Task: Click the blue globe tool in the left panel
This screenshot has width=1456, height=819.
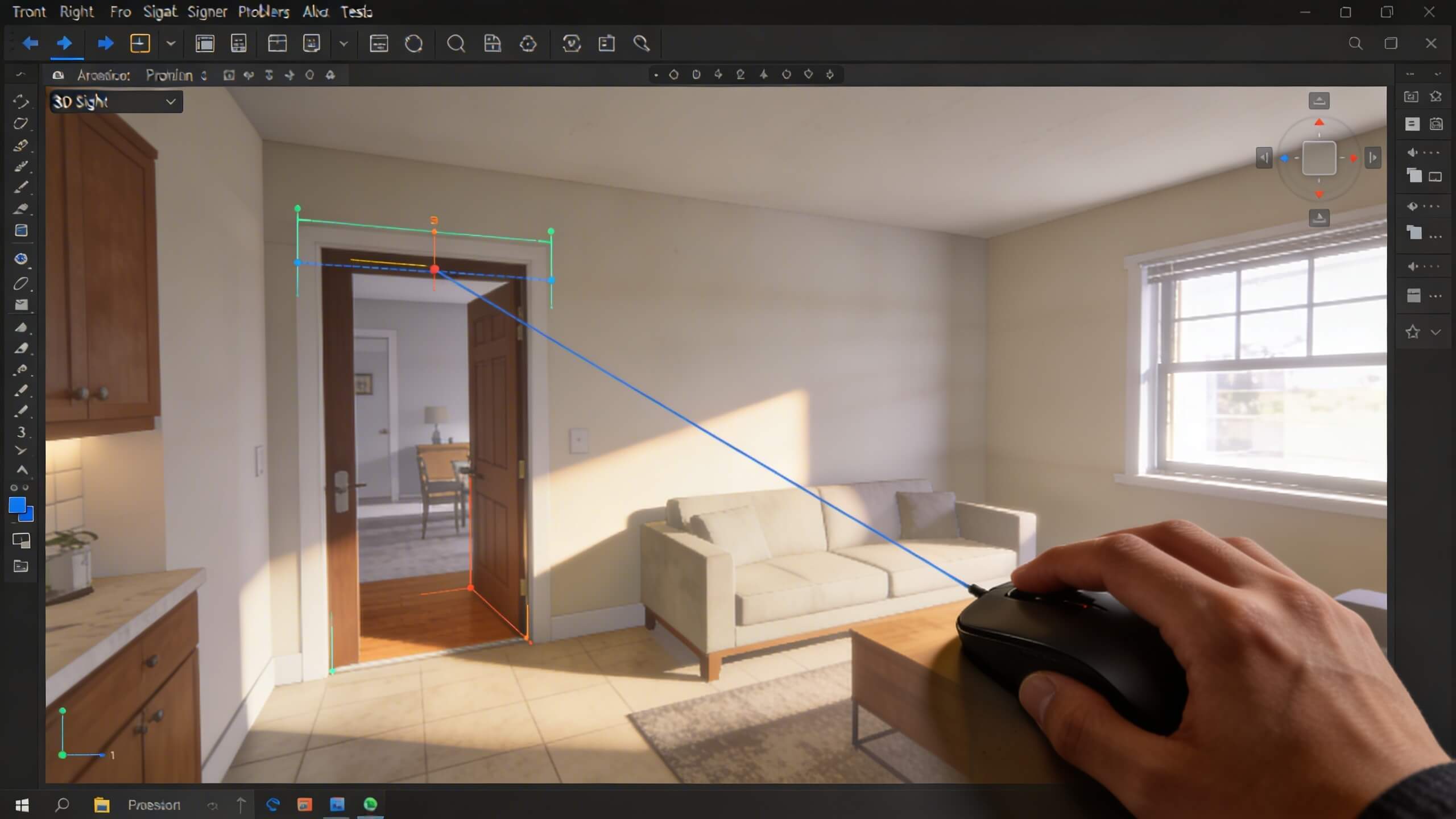Action: (22, 259)
